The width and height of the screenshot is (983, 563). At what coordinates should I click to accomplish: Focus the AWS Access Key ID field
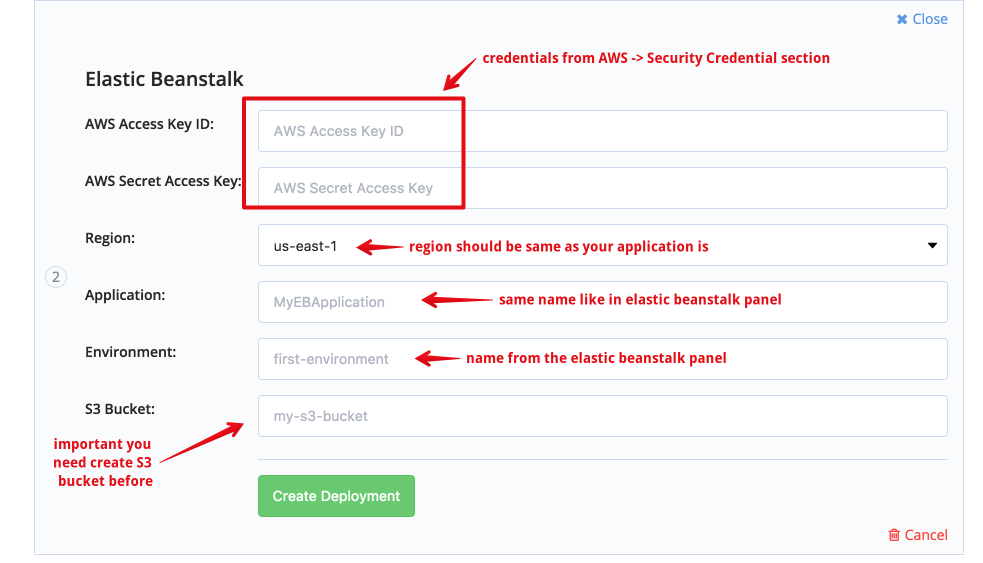coord(602,131)
